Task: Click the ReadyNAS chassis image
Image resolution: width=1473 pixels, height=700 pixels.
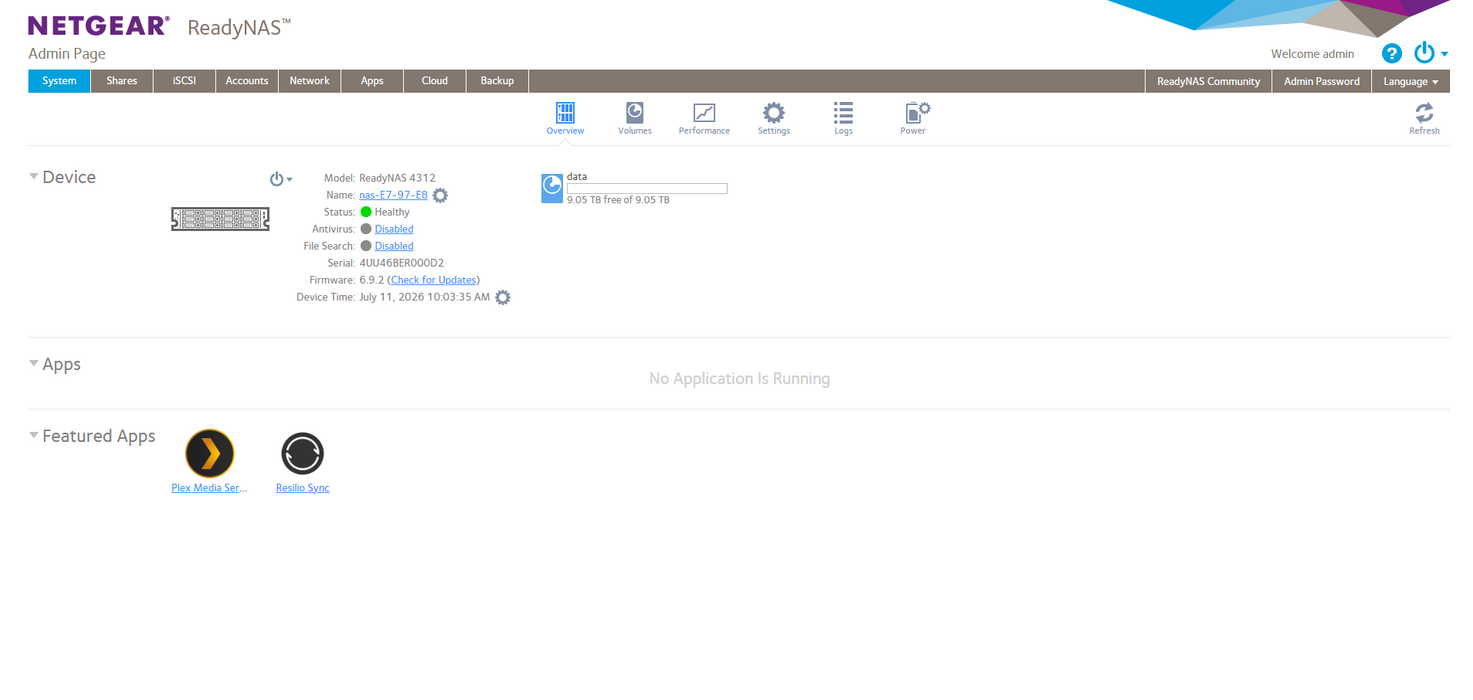Action: pyautogui.click(x=221, y=219)
